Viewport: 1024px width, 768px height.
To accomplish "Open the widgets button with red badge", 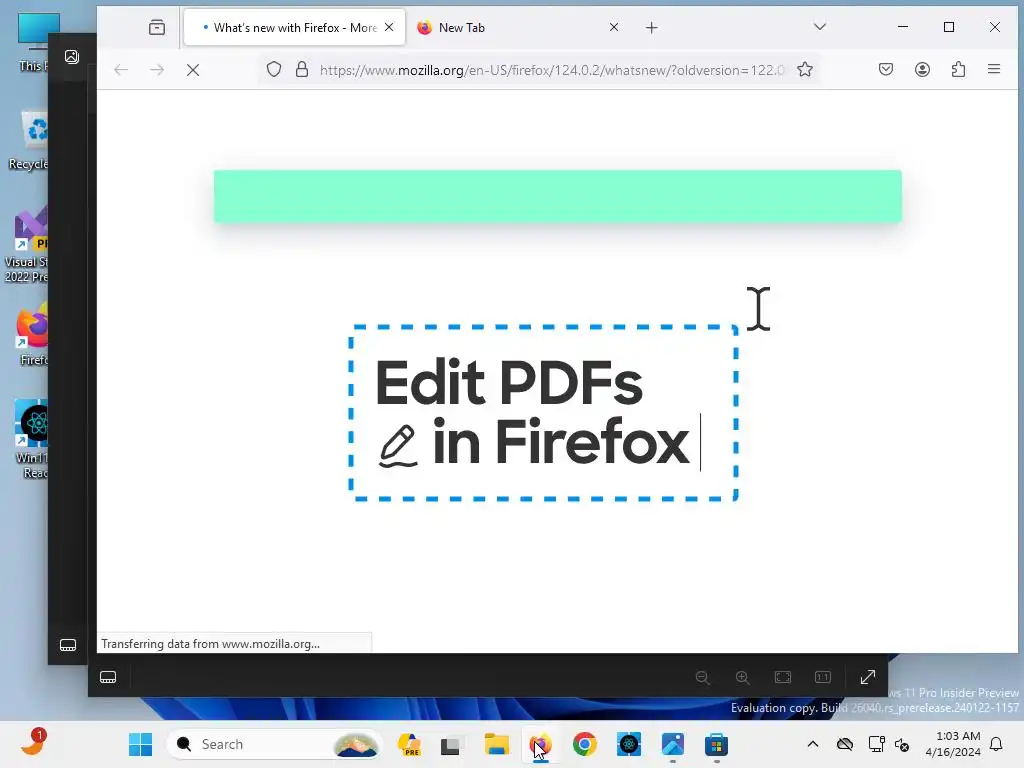I will click(x=33, y=743).
